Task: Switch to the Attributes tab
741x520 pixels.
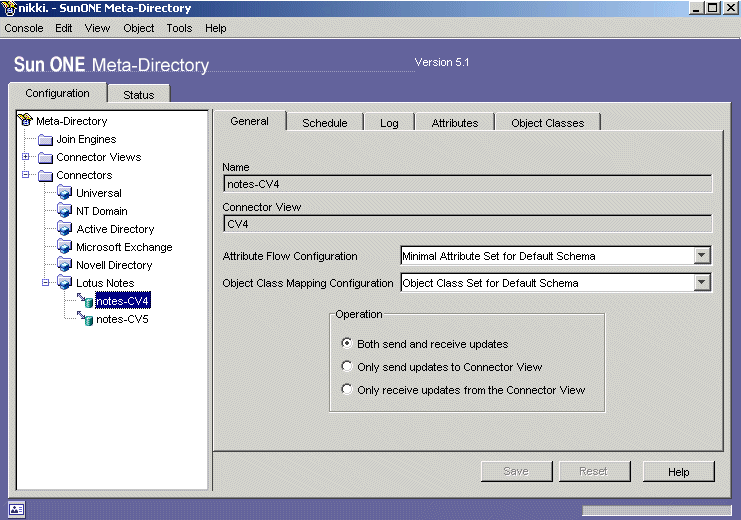Action: pyautogui.click(x=455, y=123)
